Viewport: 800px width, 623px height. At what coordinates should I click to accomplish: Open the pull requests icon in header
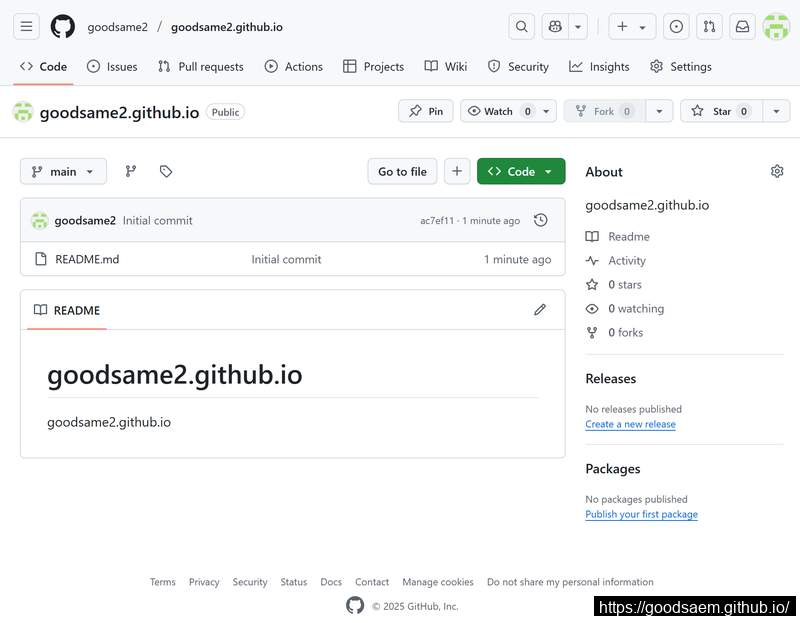tap(709, 27)
